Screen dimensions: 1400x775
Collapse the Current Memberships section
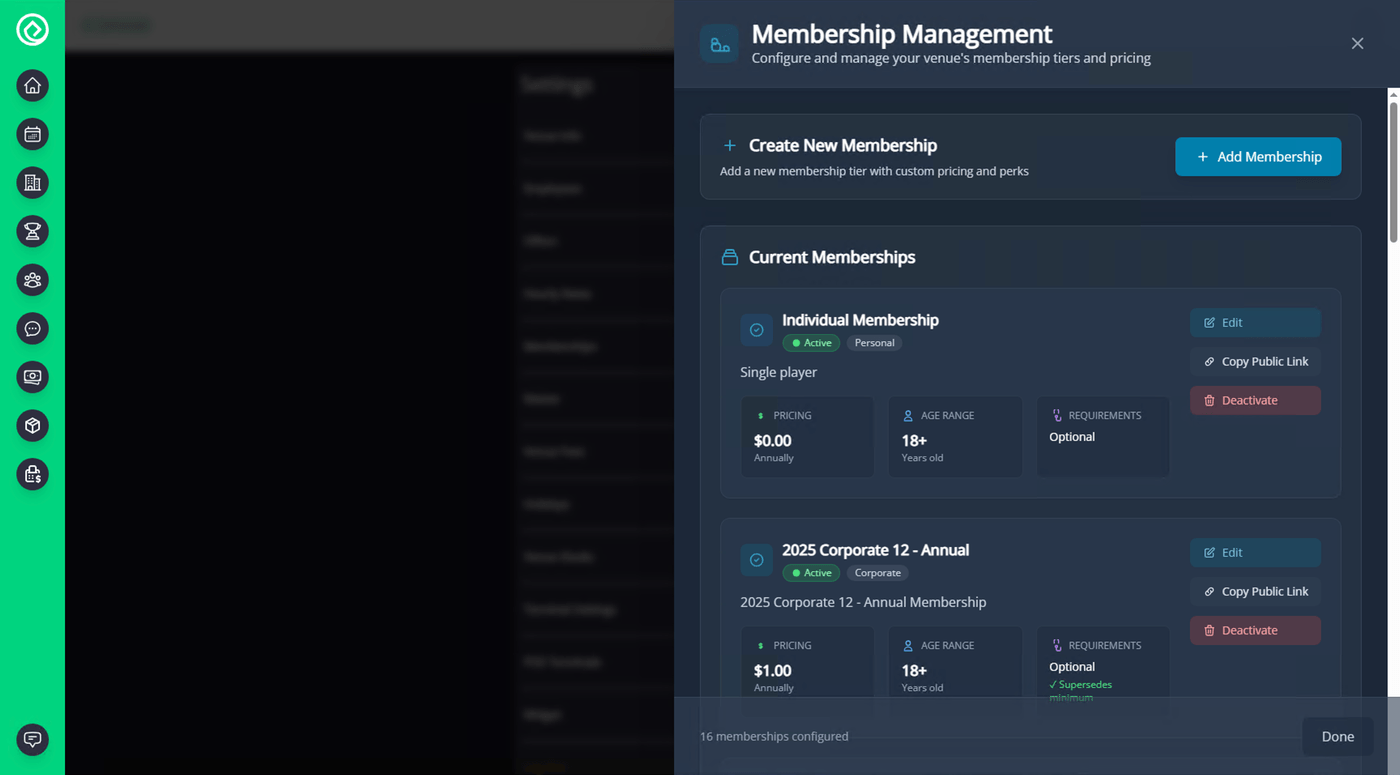pyautogui.click(x=832, y=257)
